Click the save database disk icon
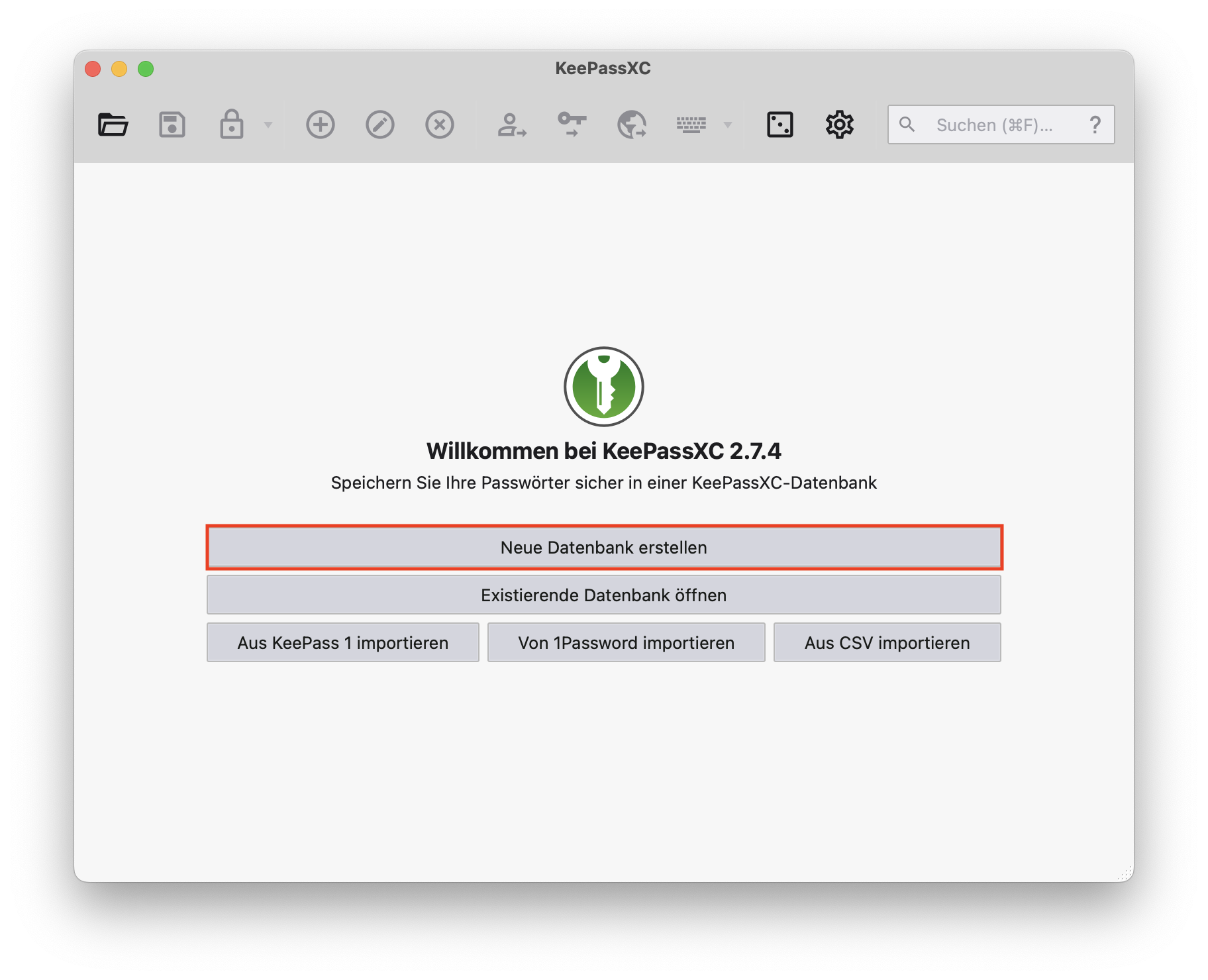The height and width of the screenshot is (980, 1208). tap(172, 124)
